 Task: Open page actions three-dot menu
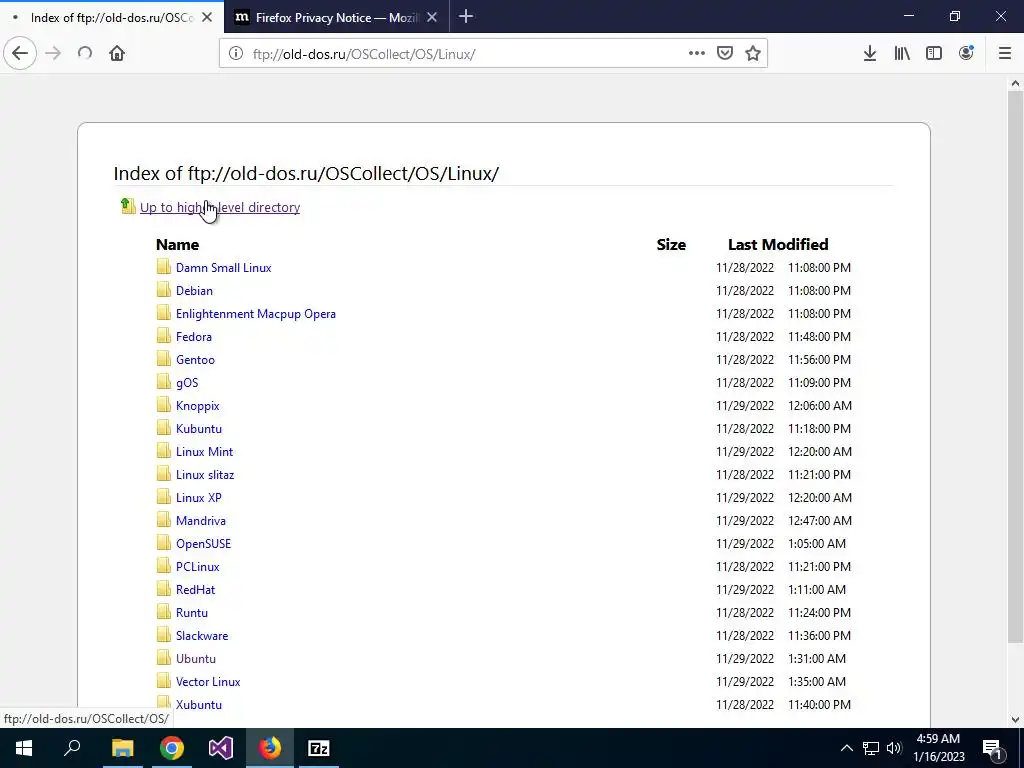point(697,53)
